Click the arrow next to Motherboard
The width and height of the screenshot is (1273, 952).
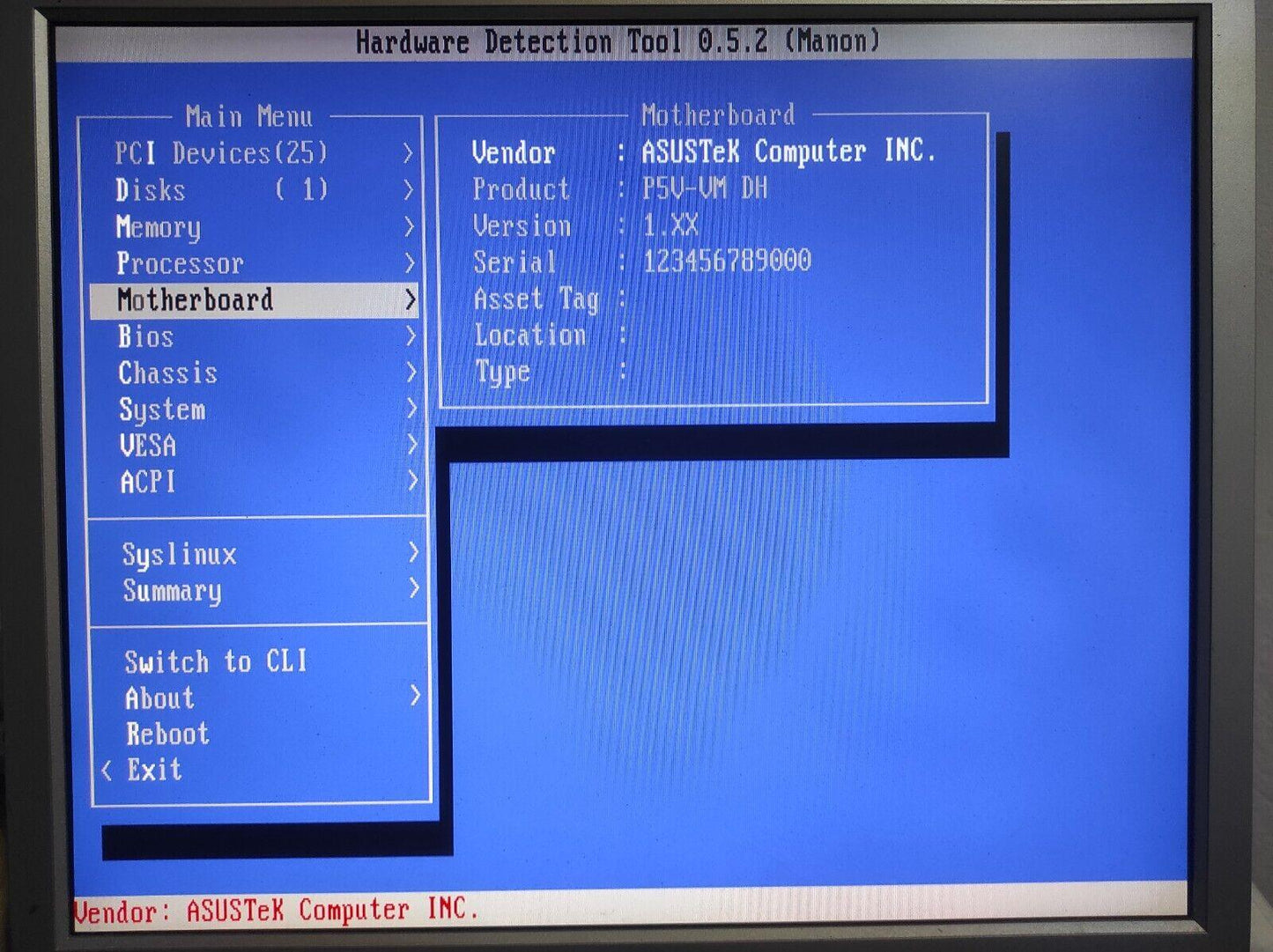click(410, 300)
